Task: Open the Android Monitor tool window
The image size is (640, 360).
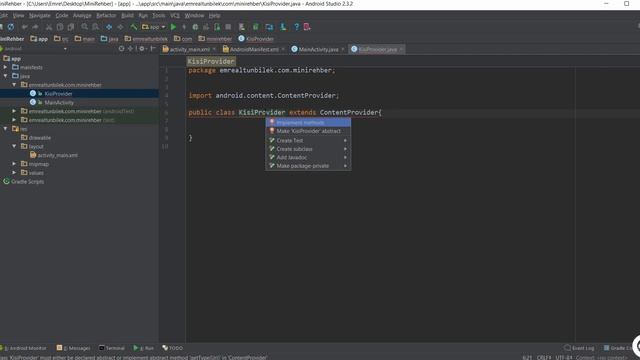Action: click(x=24, y=348)
